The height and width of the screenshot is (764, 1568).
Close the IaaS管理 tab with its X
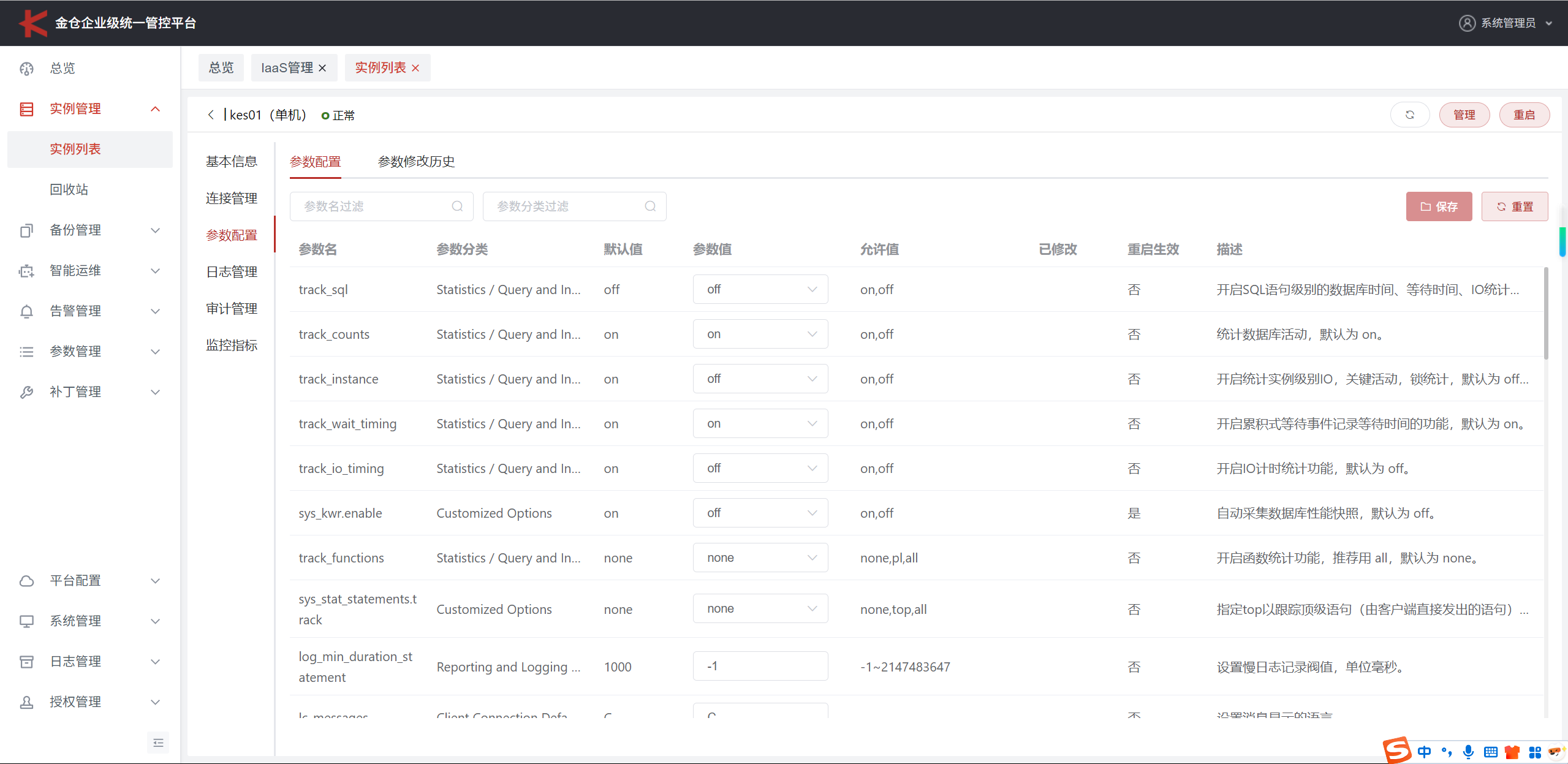[322, 68]
